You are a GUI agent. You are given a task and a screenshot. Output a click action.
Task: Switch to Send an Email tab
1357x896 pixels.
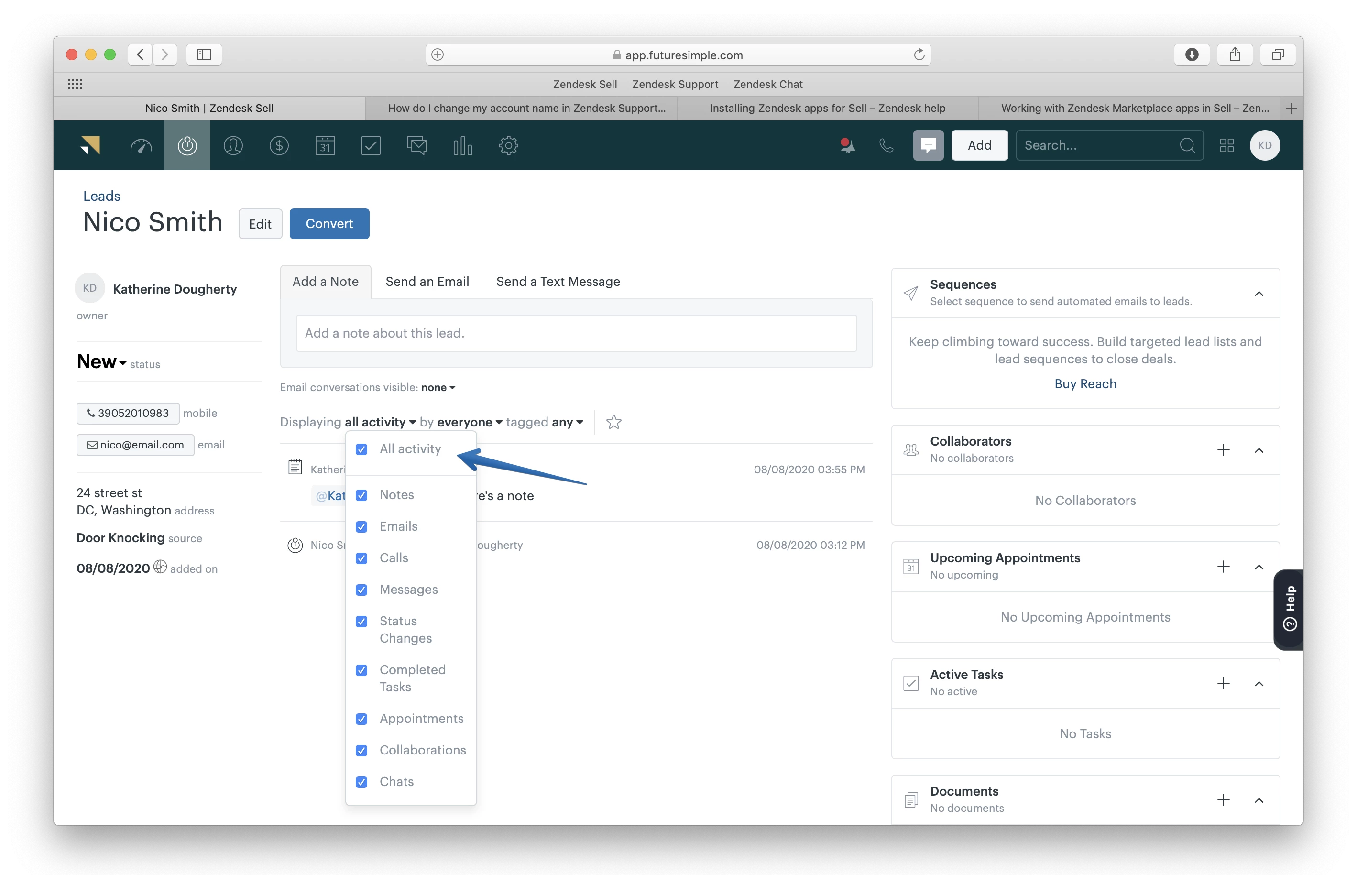(x=427, y=282)
